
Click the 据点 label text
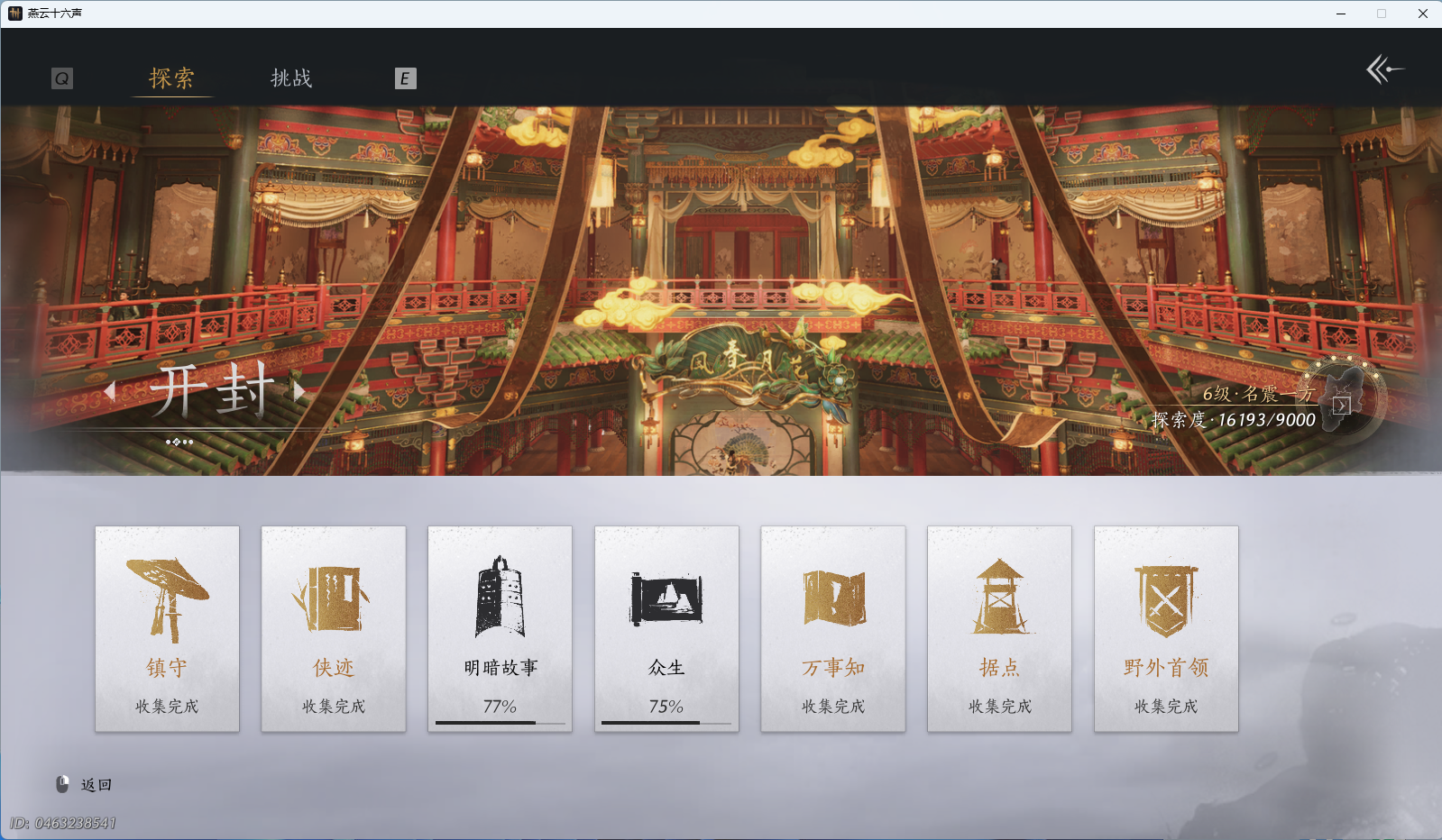(x=999, y=668)
